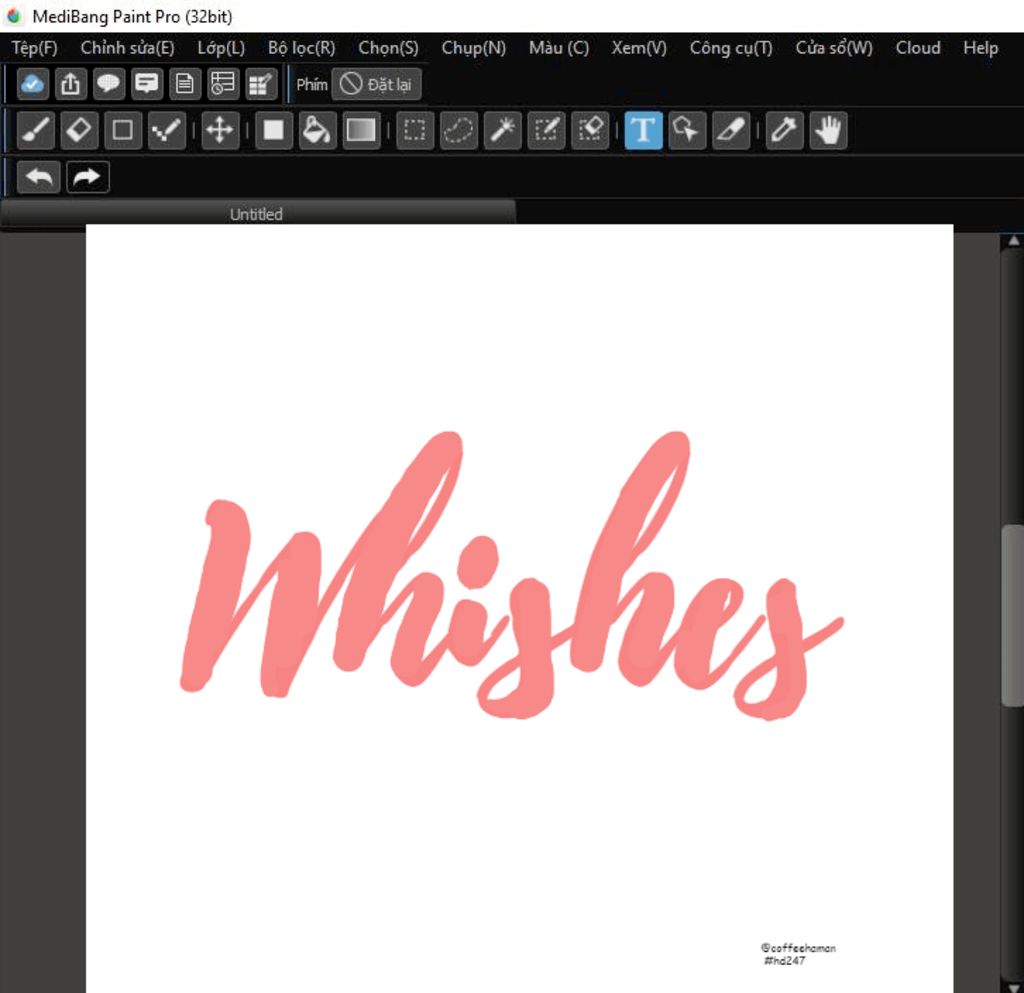Open the Tệp(F) menu
This screenshot has height=993, width=1024.
pyautogui.click(x=35, y=48)
